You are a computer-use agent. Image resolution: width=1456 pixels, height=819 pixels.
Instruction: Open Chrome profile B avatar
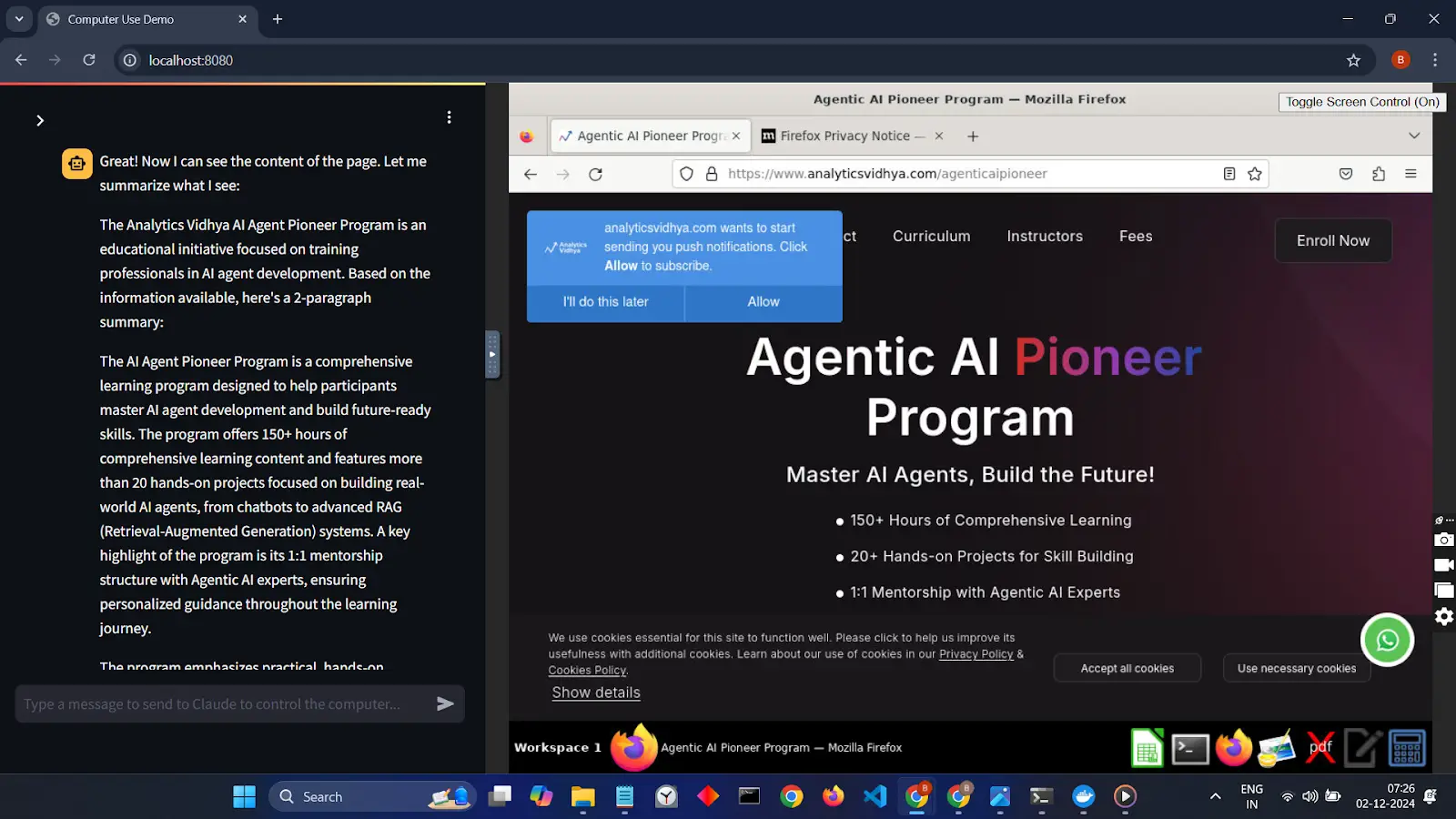pyautogui.click(x=1400, y=60)
